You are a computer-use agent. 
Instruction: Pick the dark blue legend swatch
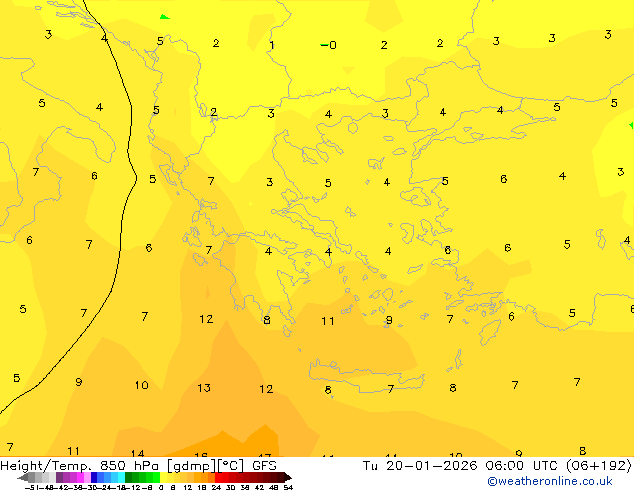[x=94, y=477]
